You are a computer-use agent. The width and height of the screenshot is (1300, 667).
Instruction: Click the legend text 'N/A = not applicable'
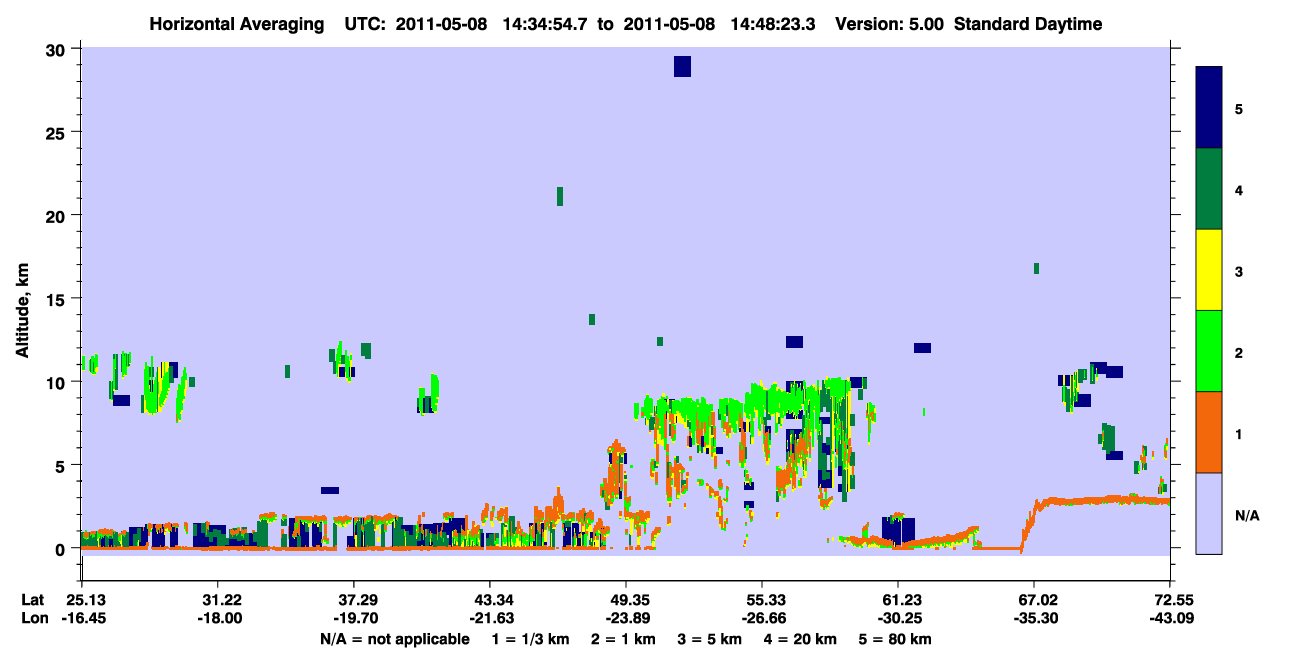pos(394,639)
